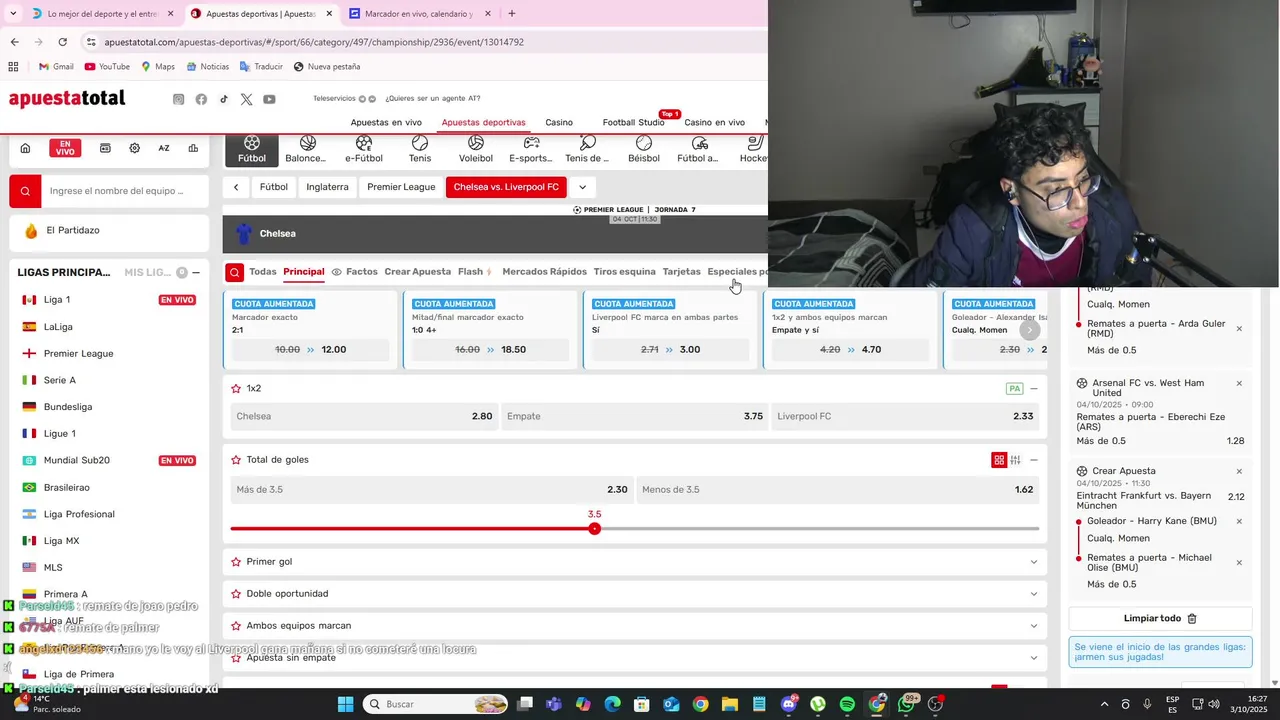Open the Casino menu item

(559, 123)
